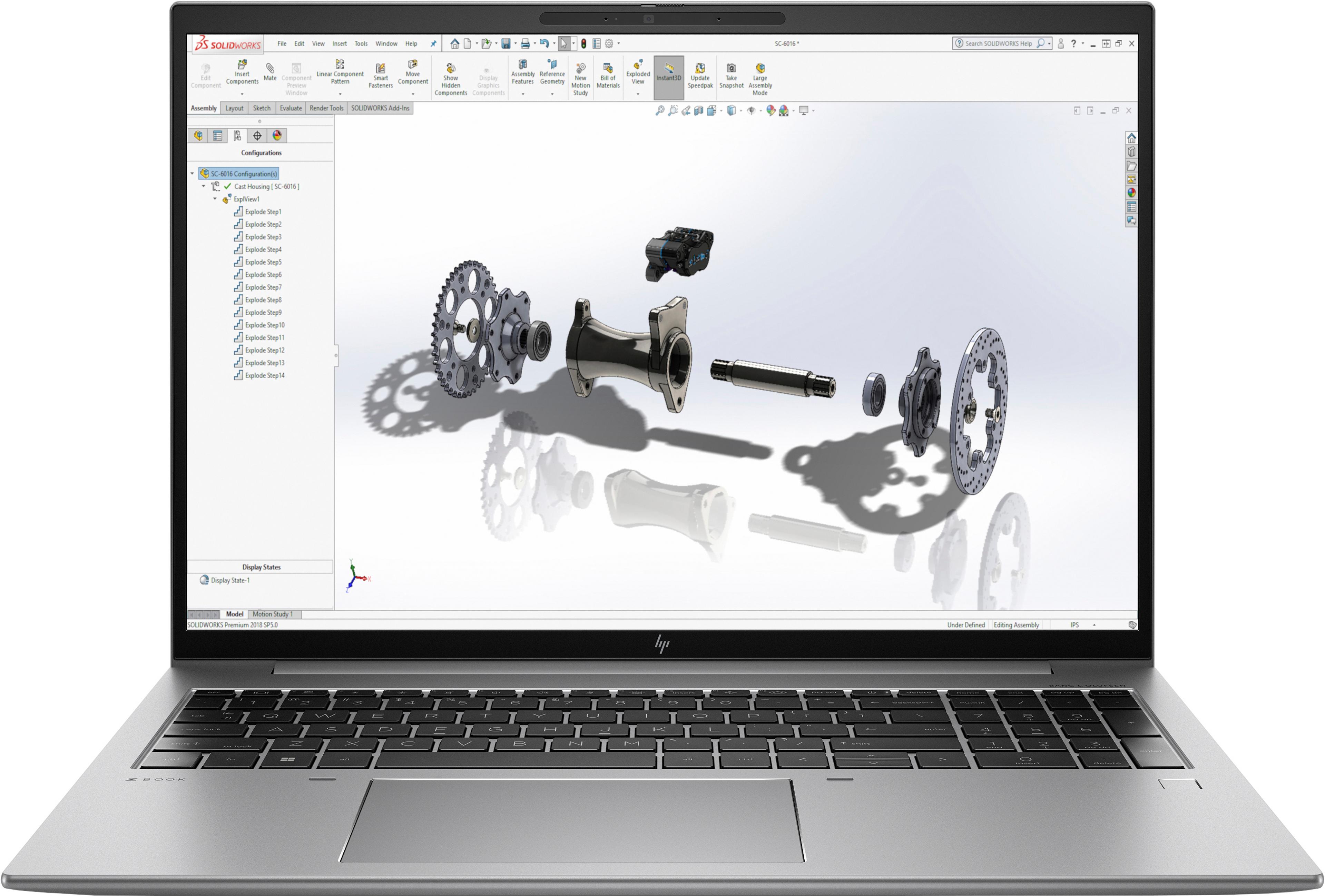Expand the Exploded View dropdown arrow
Viewport: 1325px width, 896px height.
(637, 94)
